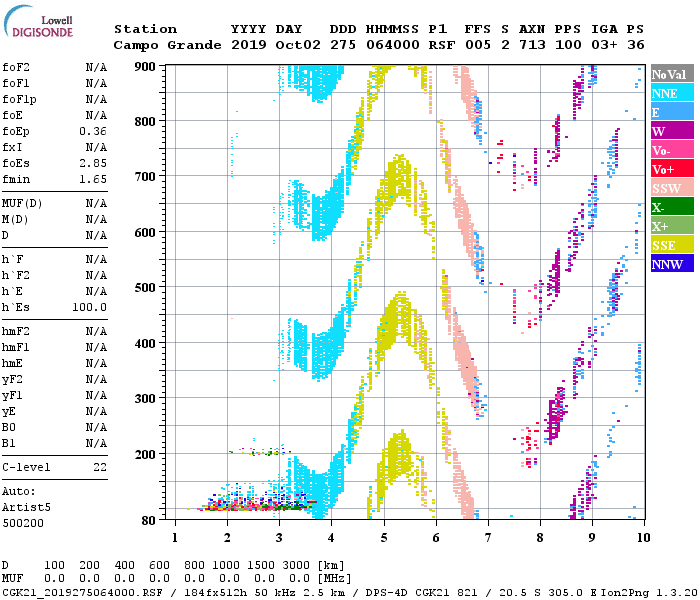Click the RSF program value
The width and height of the screenshot is (700, 600).
442,45
